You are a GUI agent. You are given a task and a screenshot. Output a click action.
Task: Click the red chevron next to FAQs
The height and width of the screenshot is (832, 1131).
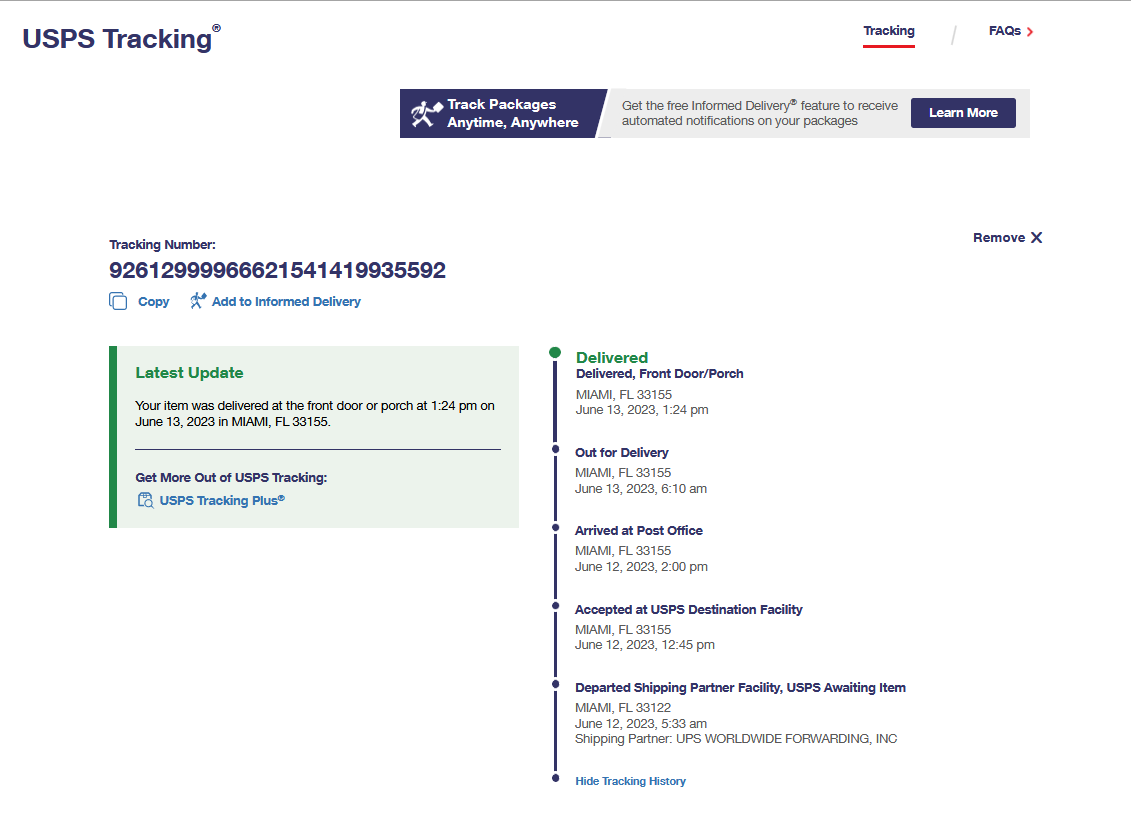(x=1030, y=32)
